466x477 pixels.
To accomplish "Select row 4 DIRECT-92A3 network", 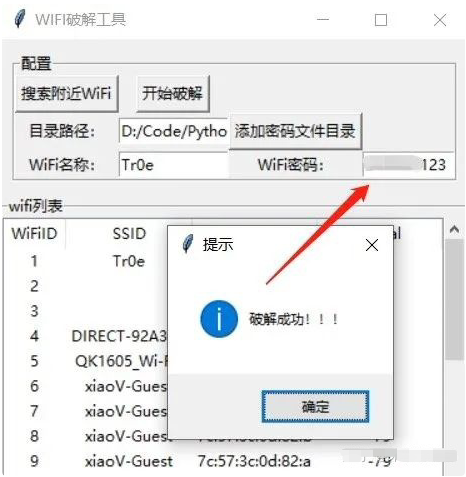I will pyautogui.click(x=223, y=336).
